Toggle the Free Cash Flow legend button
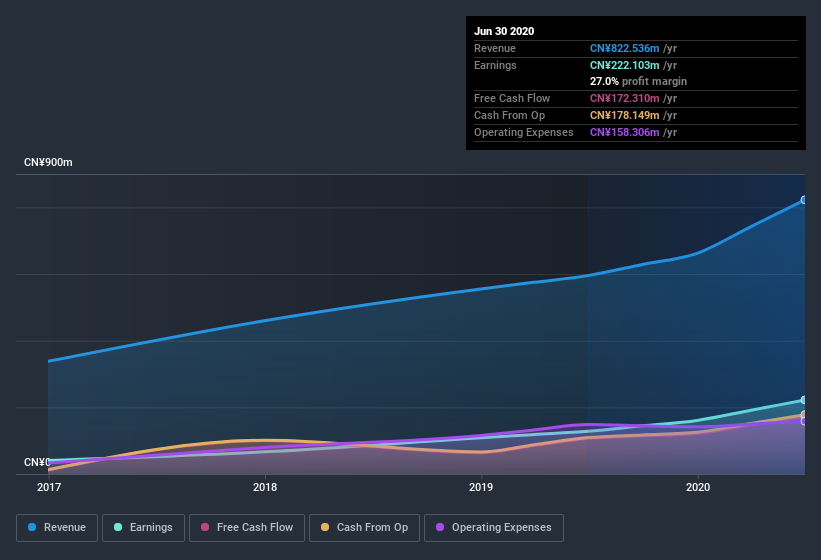 pos(247,528)
